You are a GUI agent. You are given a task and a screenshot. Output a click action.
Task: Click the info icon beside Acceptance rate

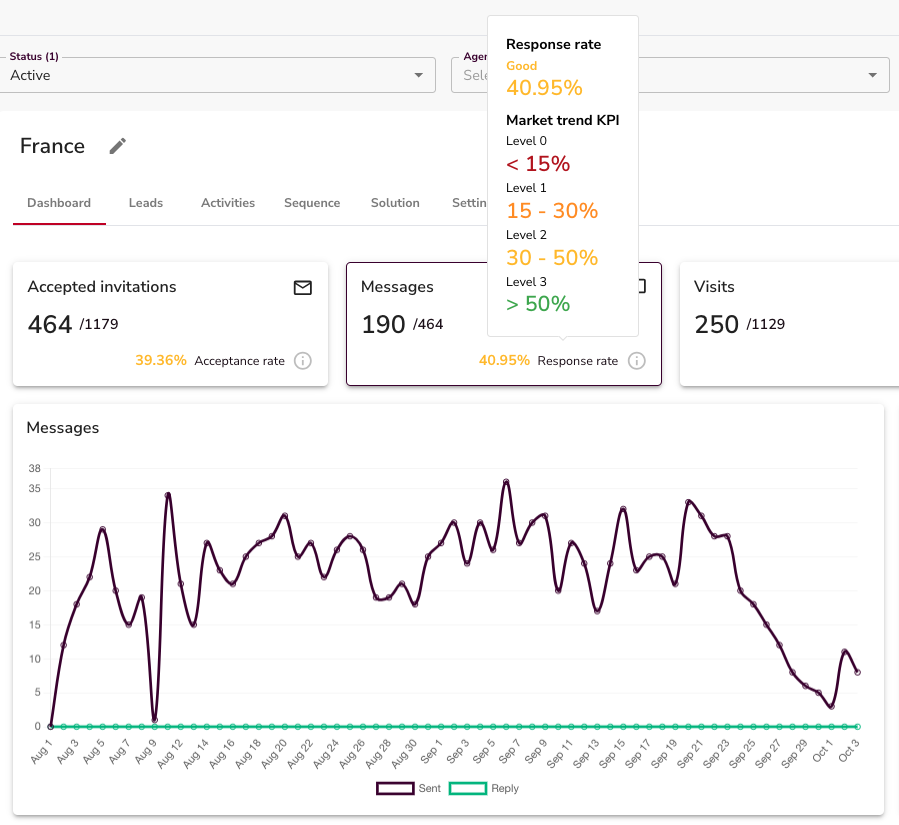303,361
